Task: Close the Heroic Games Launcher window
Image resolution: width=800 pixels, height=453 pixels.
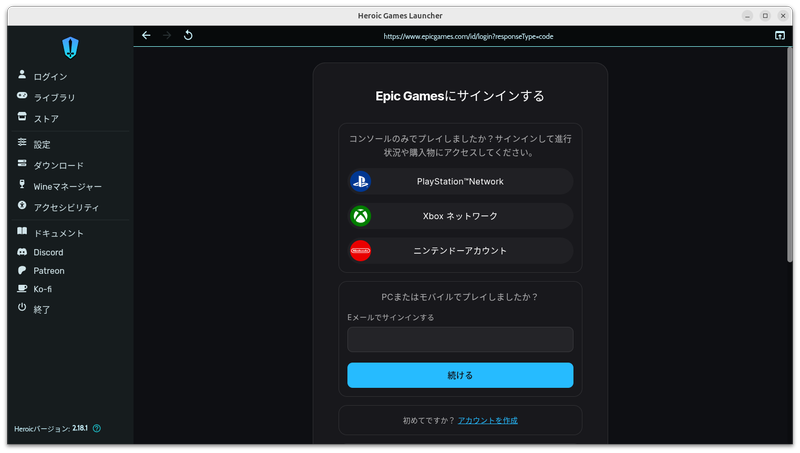Action: [x=783, y=16]
